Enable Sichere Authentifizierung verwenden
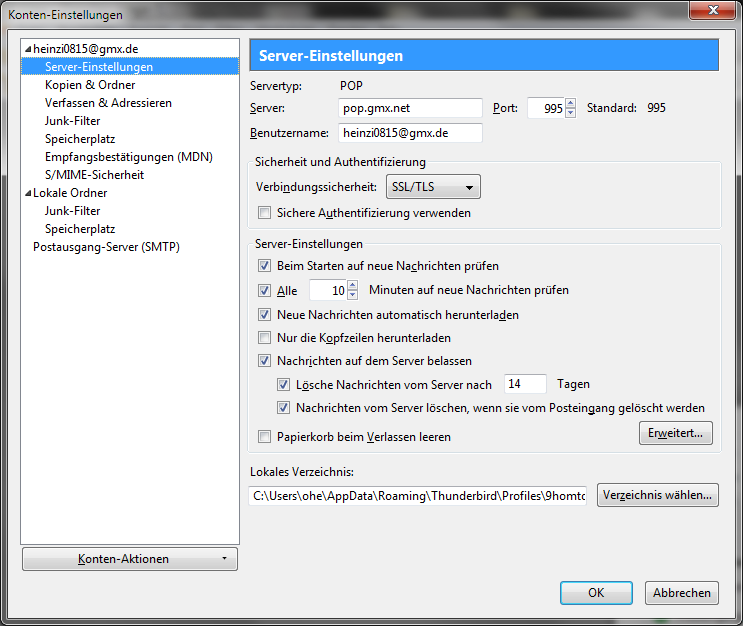The height and width of the screenshot is (626, 743). (264, 212)
